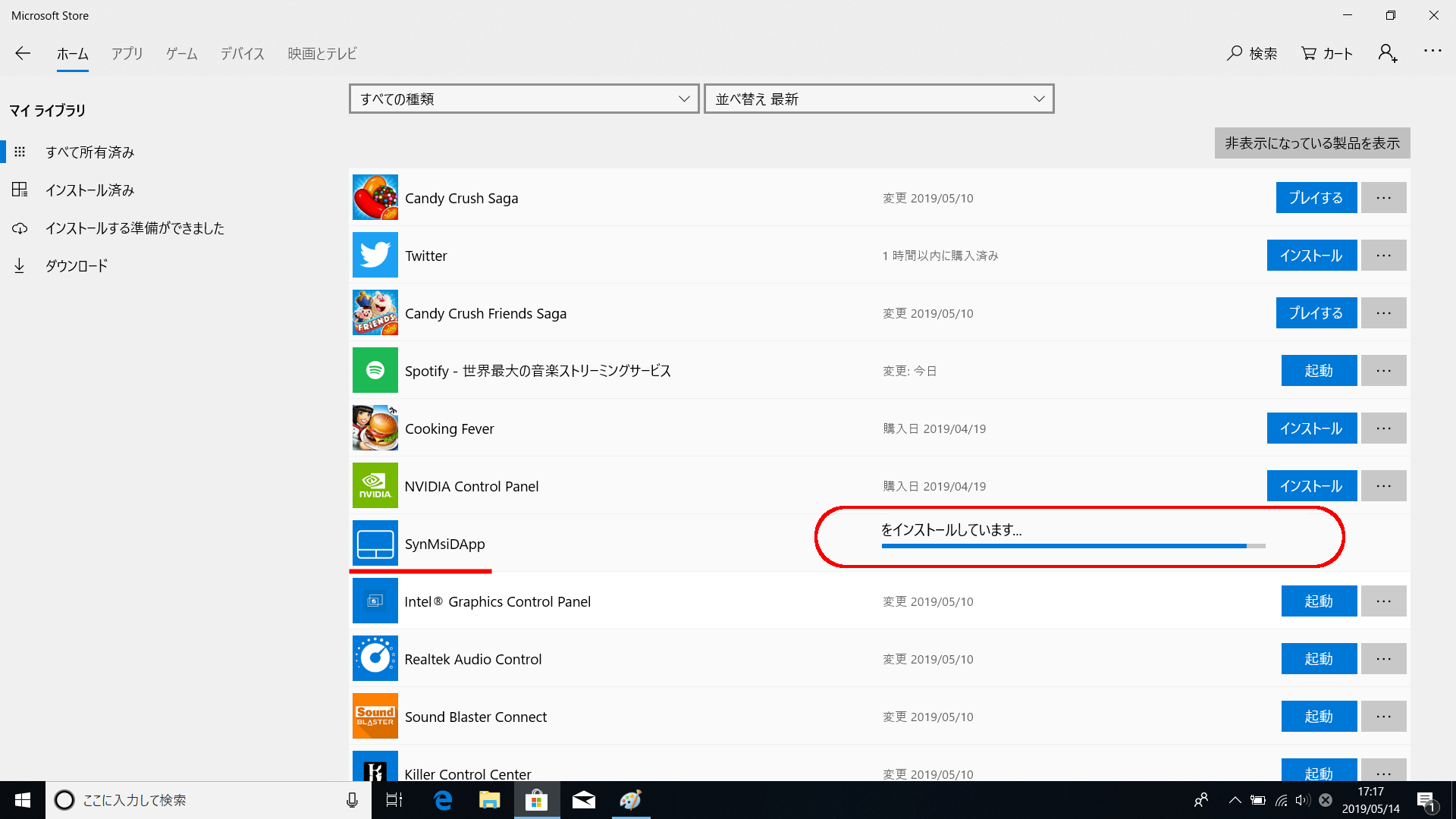Switch to the デバイス tab

click(x=243, y=54)
